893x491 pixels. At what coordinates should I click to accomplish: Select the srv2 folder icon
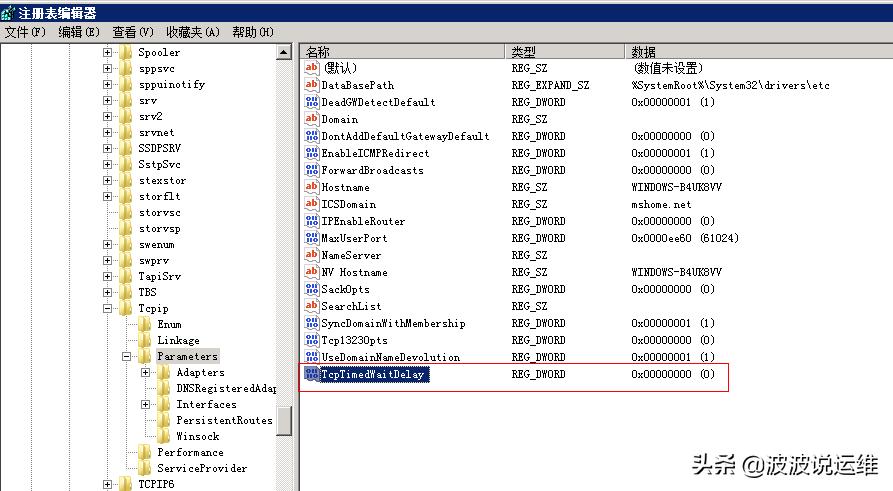tap(126, 116)
